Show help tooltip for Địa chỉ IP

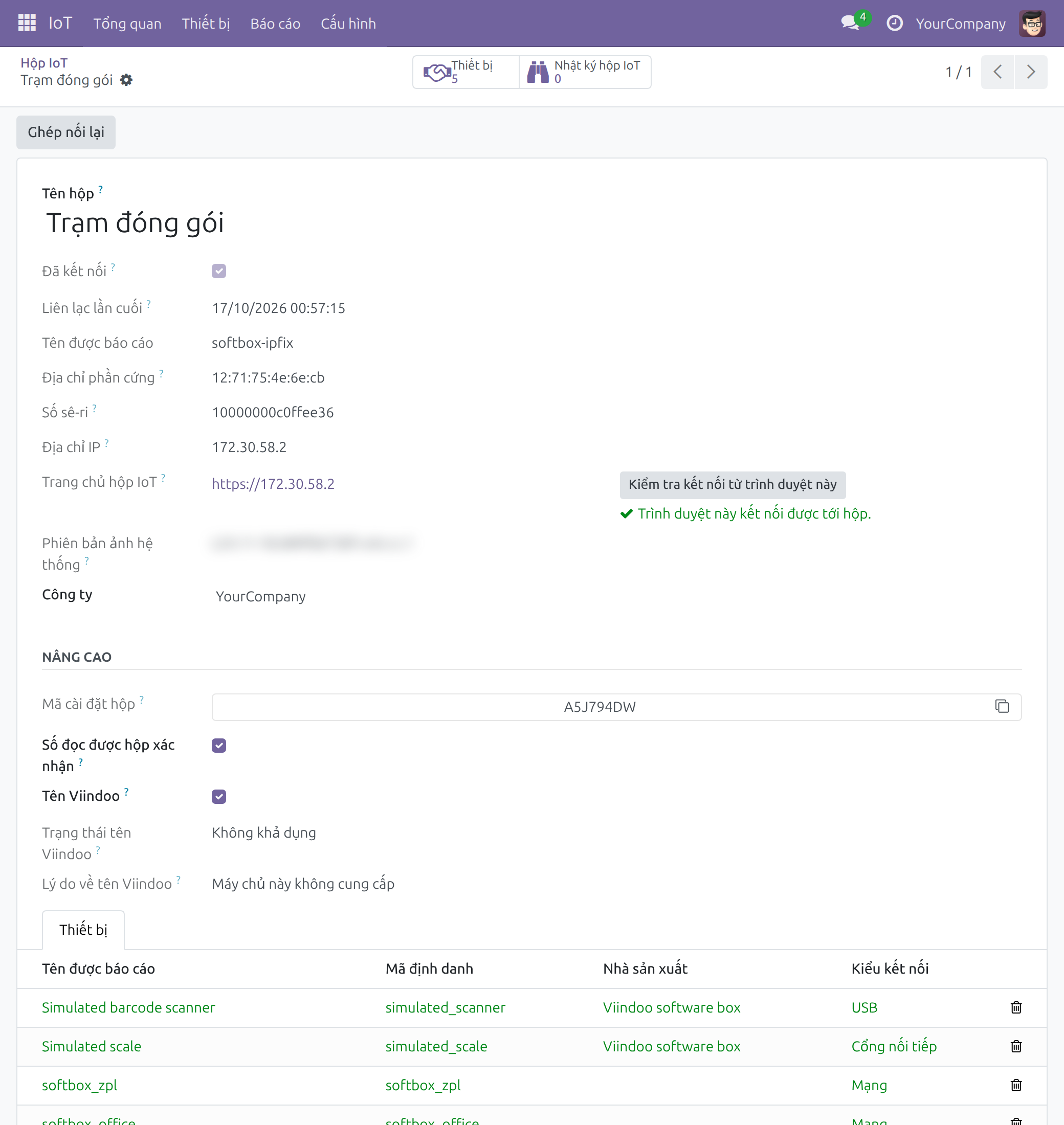(x=106, y=443)
